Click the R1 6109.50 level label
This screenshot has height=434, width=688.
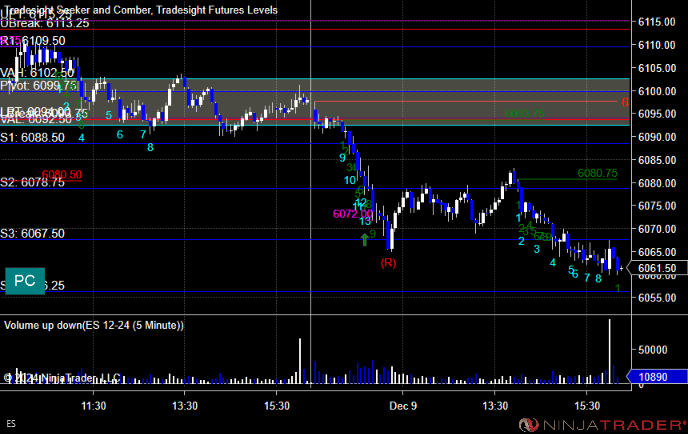(33, 41)
